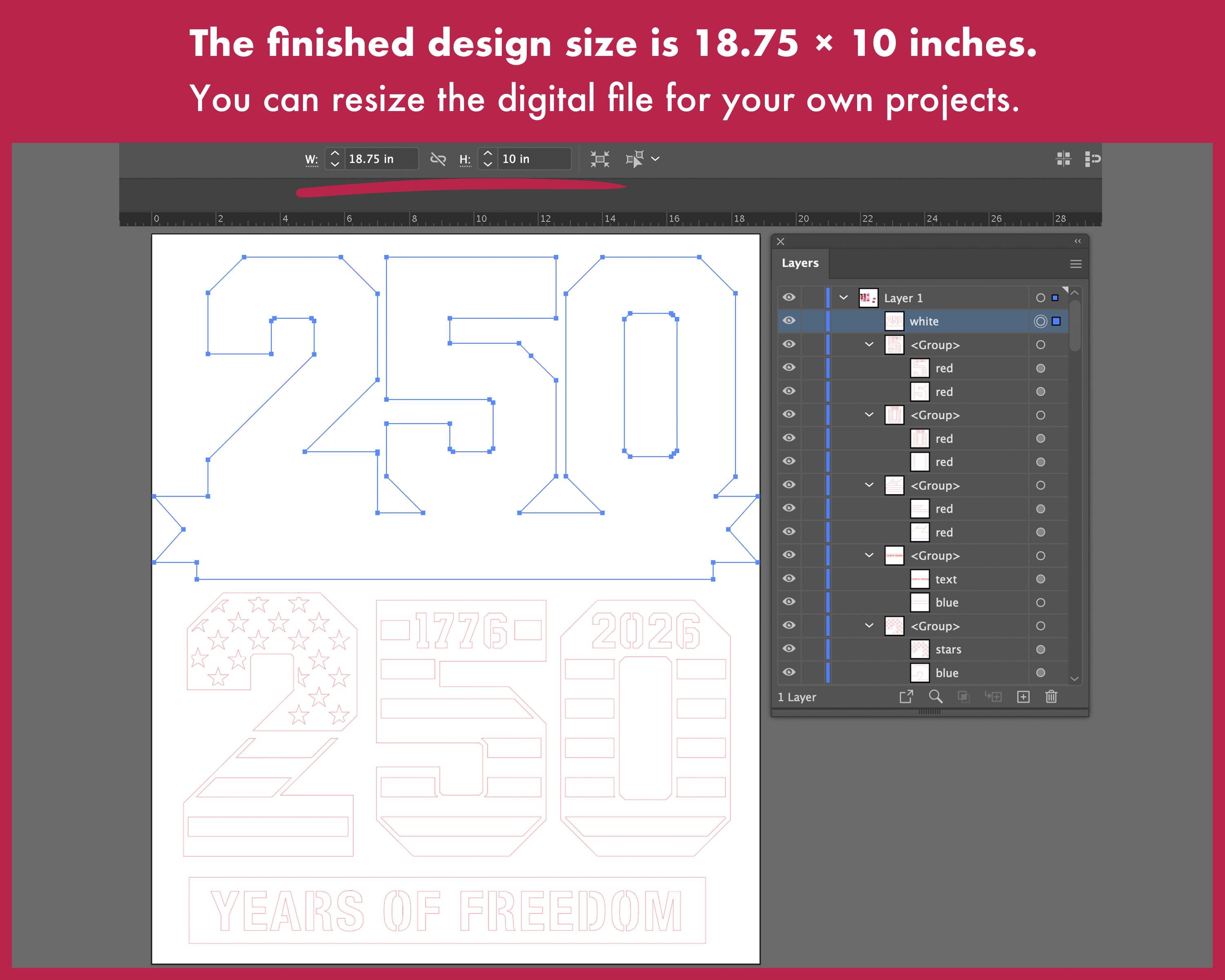Click the grid arrange icon at control bar's right end

pyautogui.click(x=1063, y=159)
